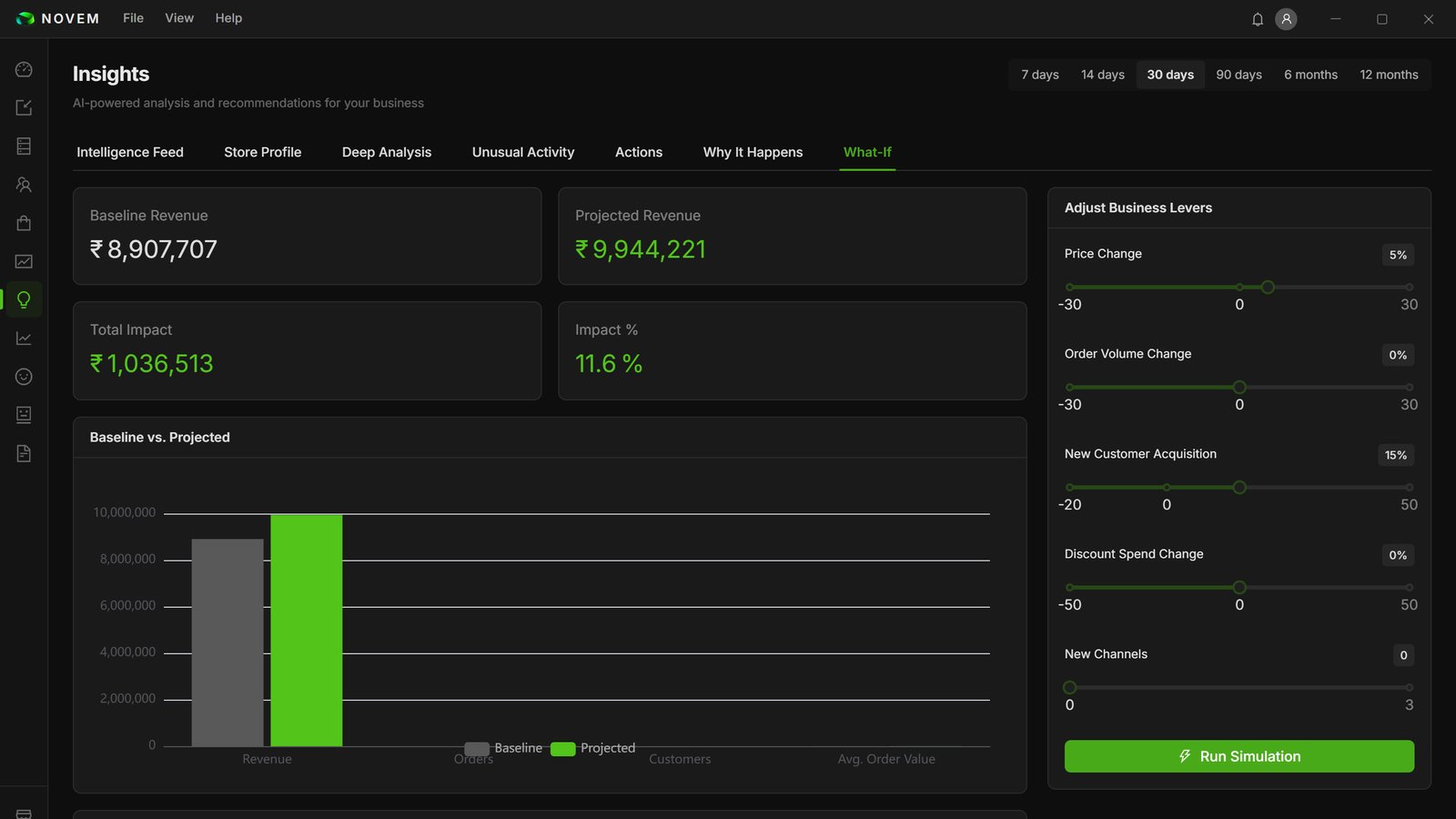Screen dimensions: 1456x819
Task: Select the 30 days range
Action: (1170, 75)
